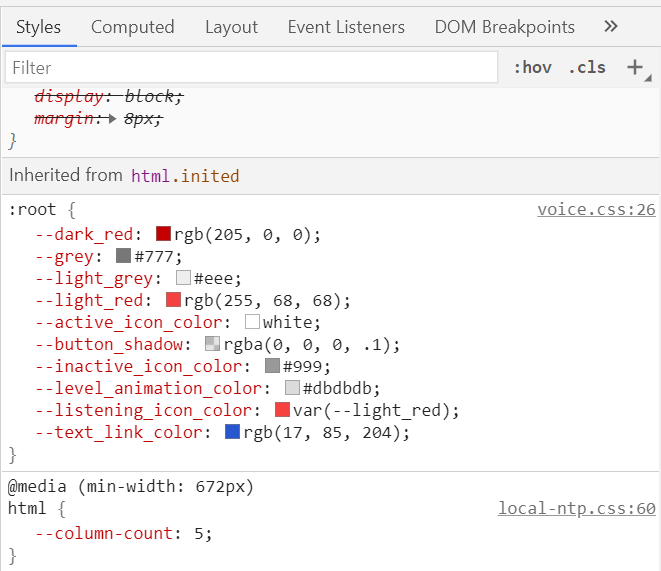661x571 pixels.
Task: Click the --listening_icon_color property name
Action: click(143, 410)
